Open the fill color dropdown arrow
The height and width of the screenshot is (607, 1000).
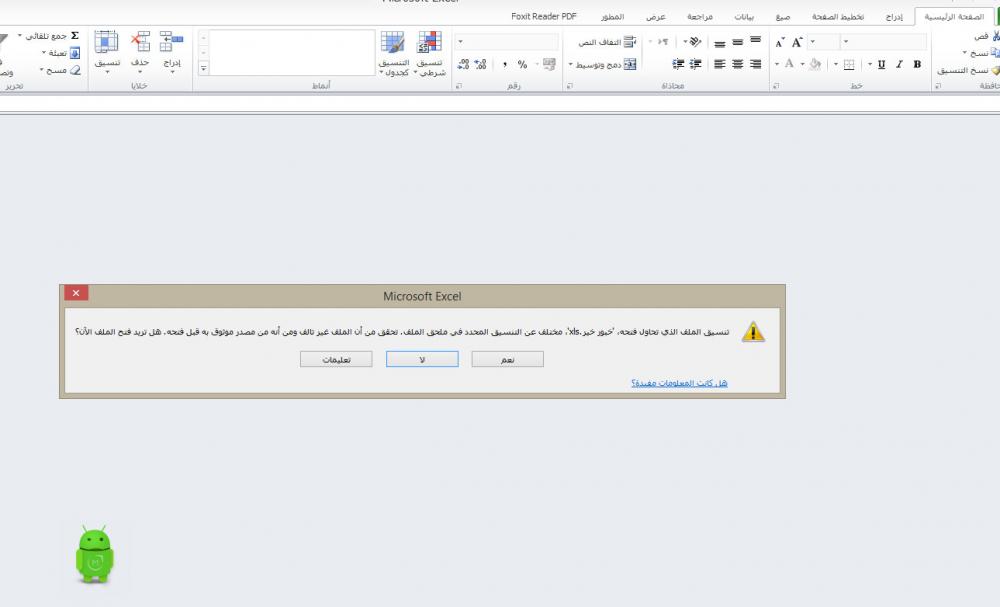[x=802, y=64]
